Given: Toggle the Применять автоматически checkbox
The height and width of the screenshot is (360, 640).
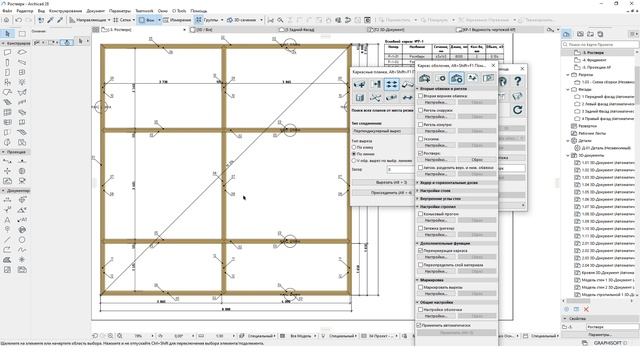Looking at the screenshot, I should 419,325.
